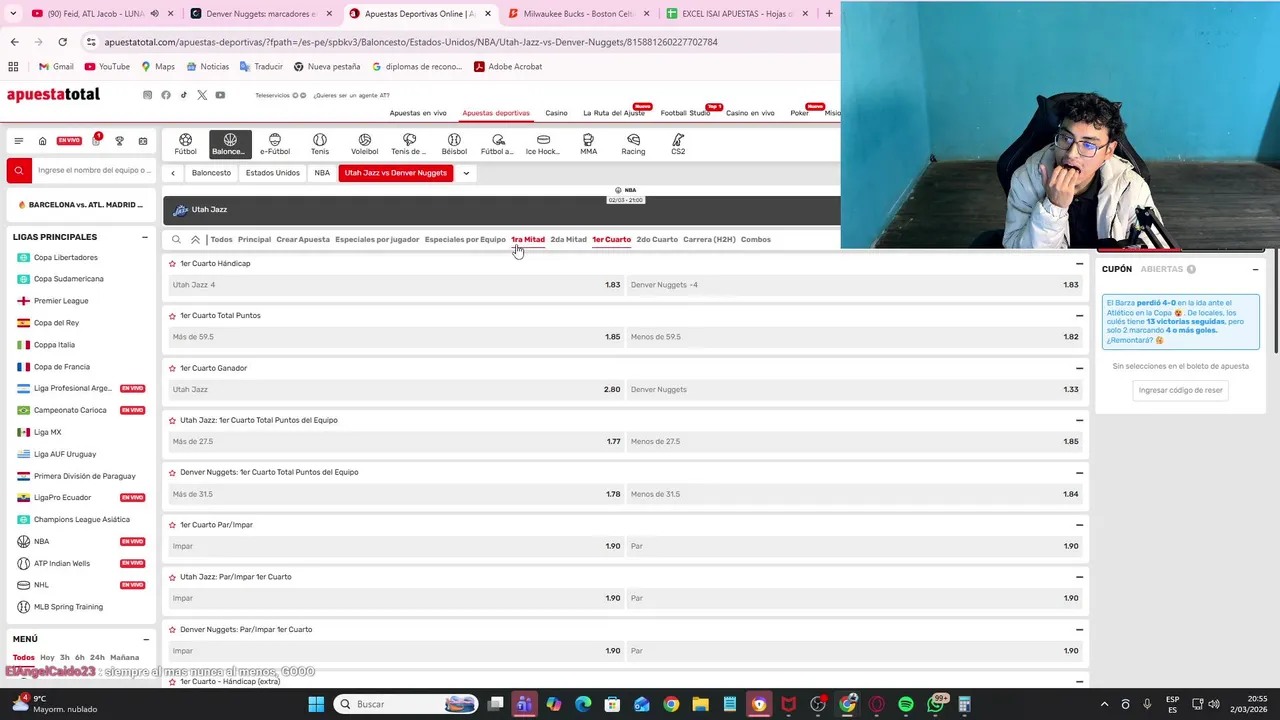Open the Premier League link
Viewport: 1280px width, 720px height.
[x=61, y=301]
